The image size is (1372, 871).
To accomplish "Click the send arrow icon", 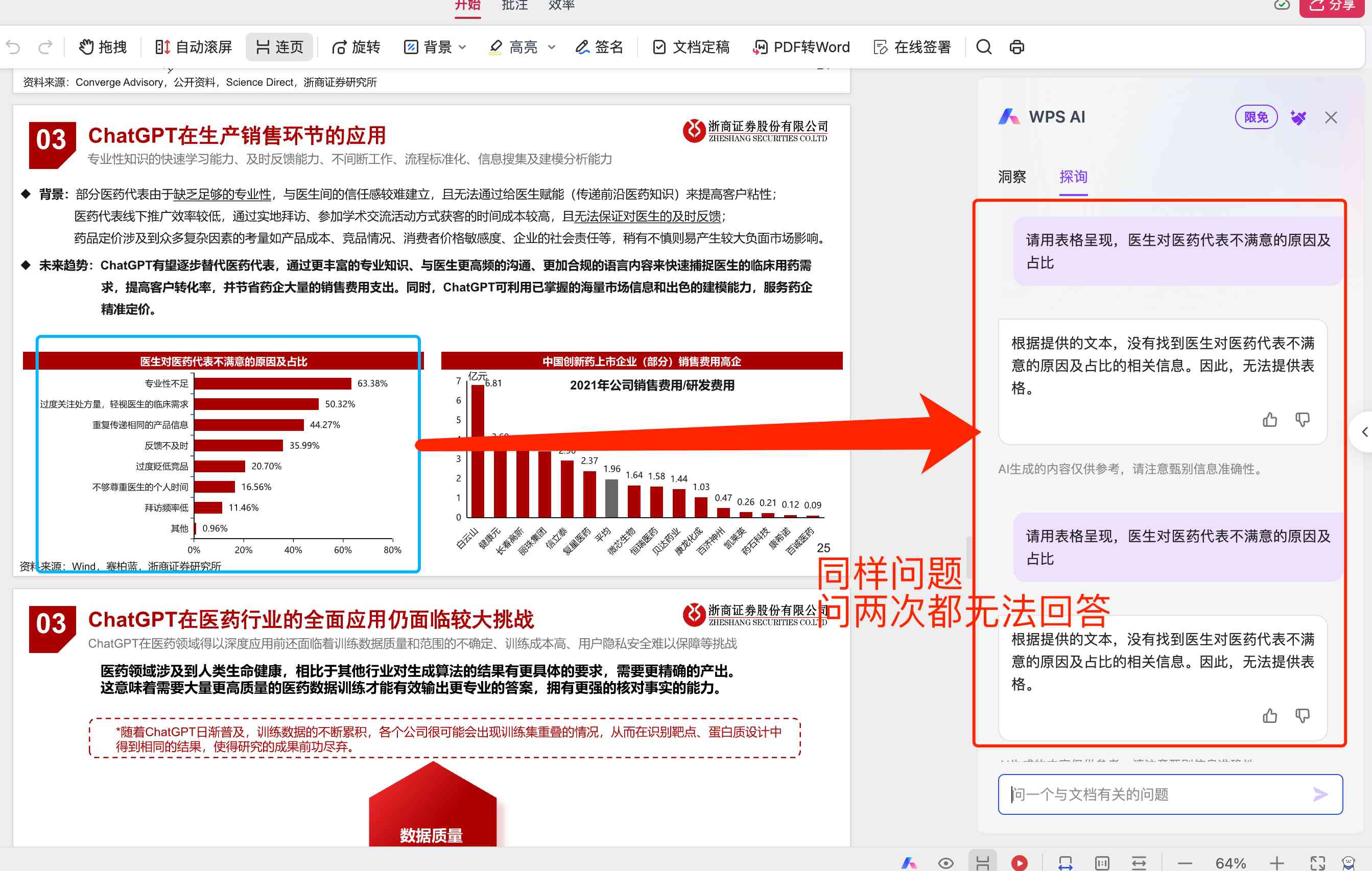I will 1321,794.
